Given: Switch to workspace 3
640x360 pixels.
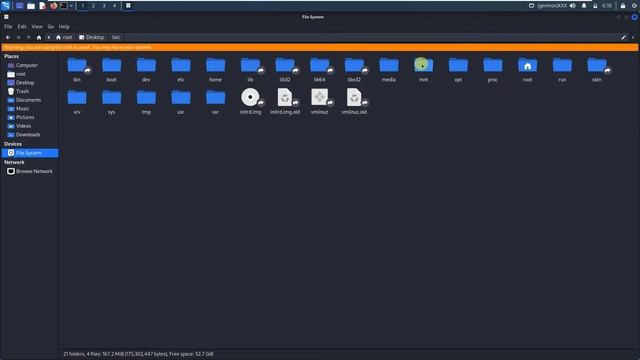Looking at the screenshot, I should 104,6.
